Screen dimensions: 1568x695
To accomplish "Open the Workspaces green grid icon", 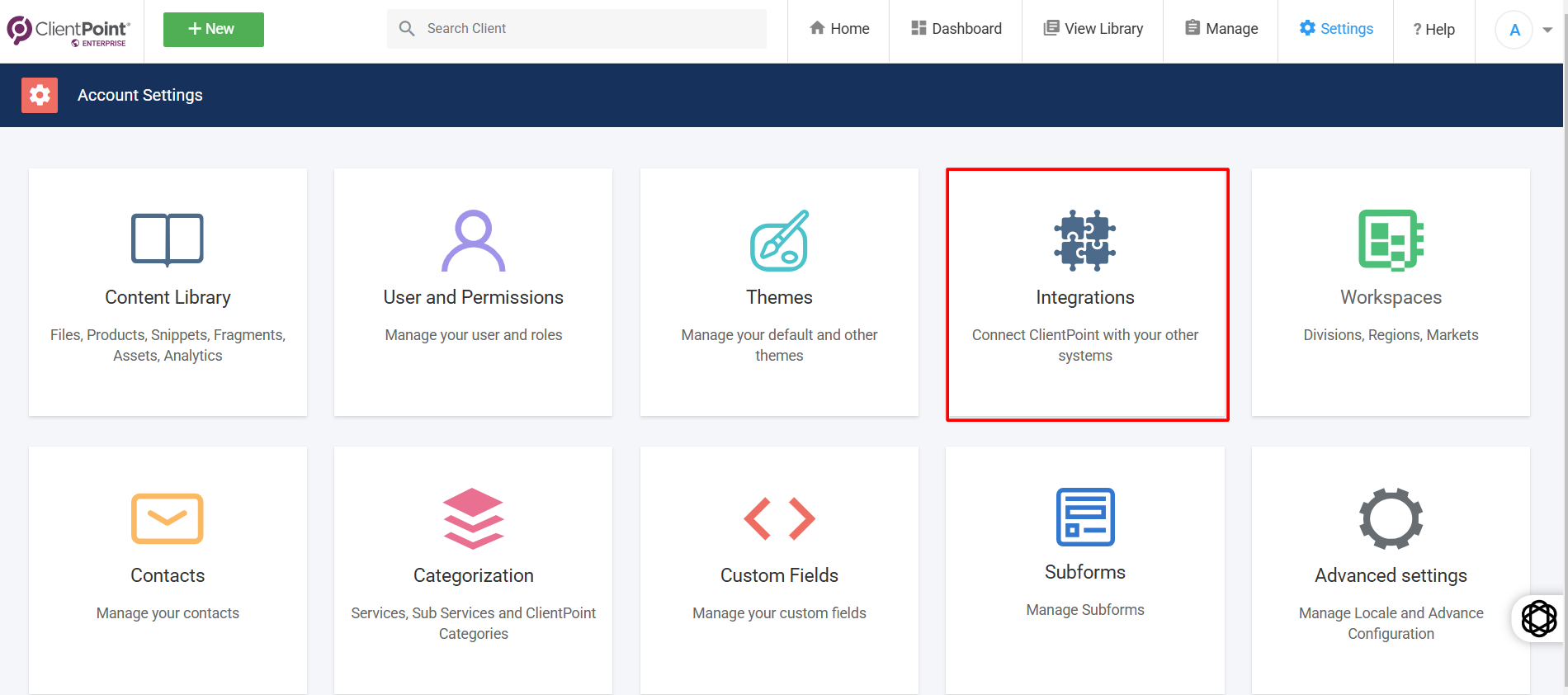I will point(1391,240).
